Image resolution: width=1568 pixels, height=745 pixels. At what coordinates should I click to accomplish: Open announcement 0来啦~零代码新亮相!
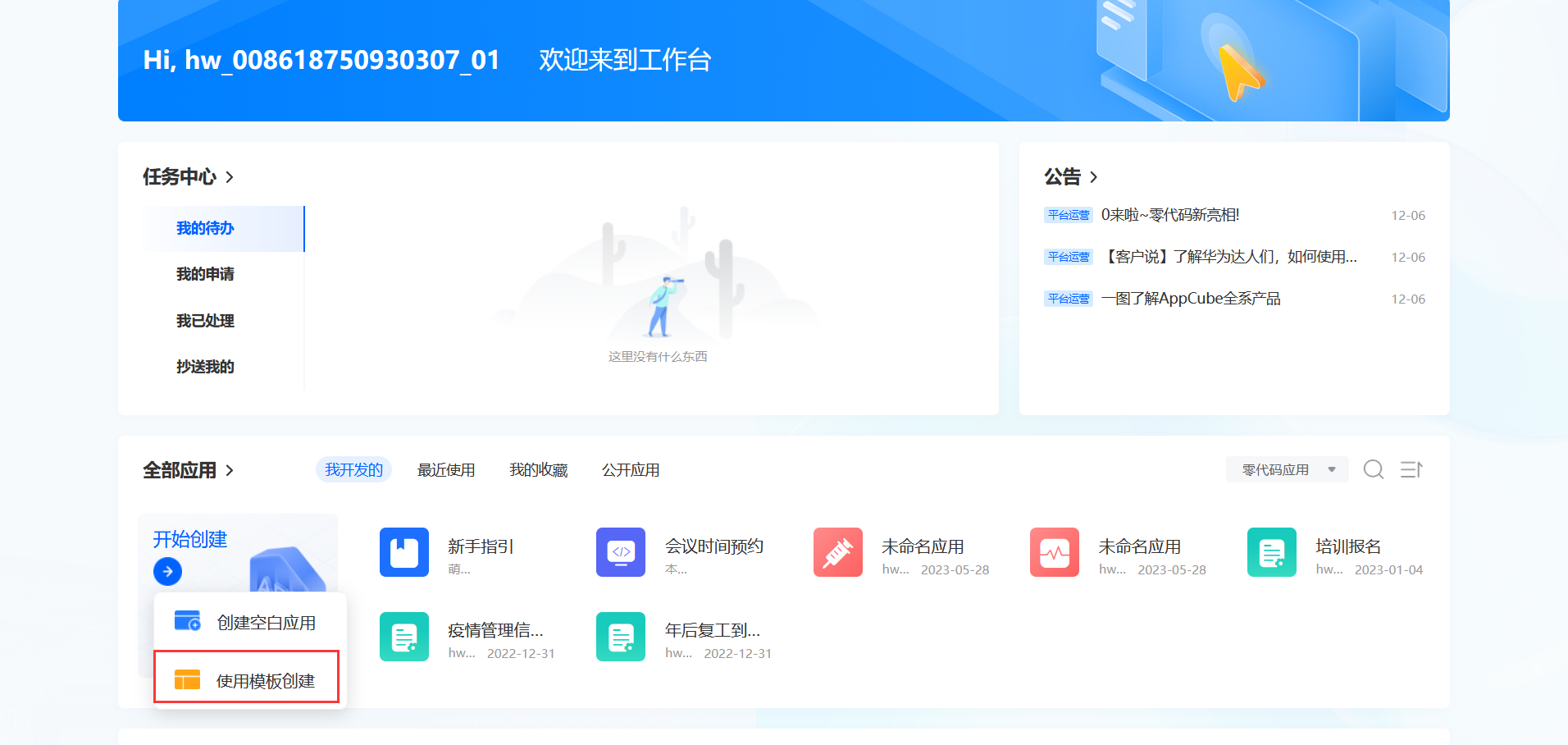[x=1170, y=215]
